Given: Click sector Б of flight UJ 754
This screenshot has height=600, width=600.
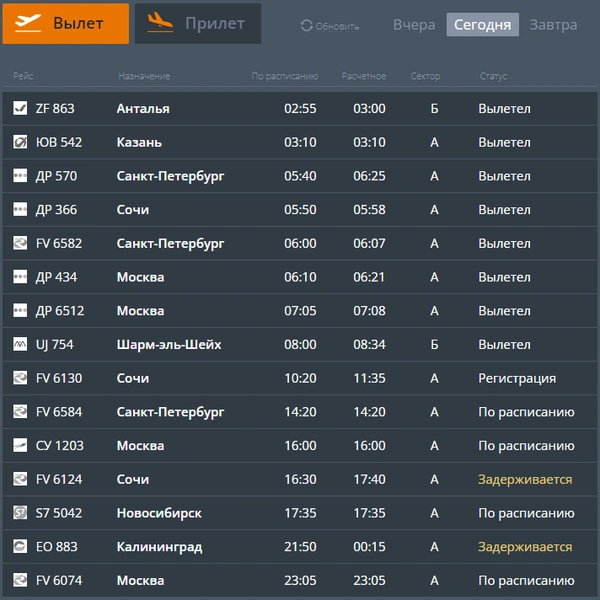Looking at the screenshot, I should pyautogui.click(x=434, y=344).
